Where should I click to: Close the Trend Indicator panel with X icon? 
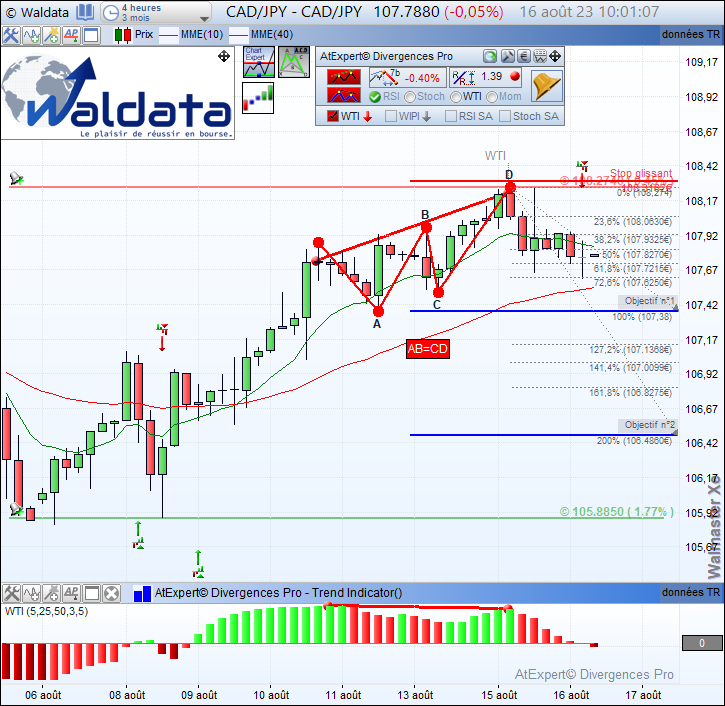(111, 593)
